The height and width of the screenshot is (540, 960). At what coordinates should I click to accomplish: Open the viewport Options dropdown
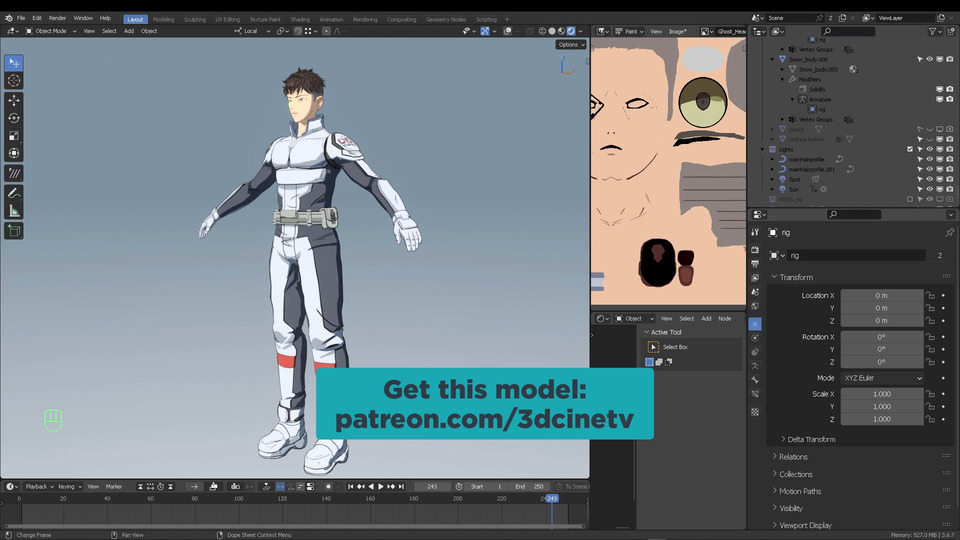tap(571, 45)
